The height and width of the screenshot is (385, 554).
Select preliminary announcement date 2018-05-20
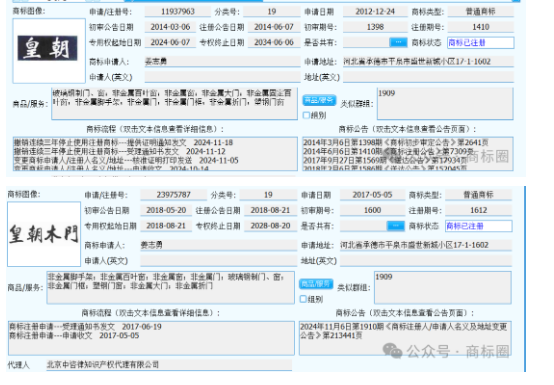166,210
